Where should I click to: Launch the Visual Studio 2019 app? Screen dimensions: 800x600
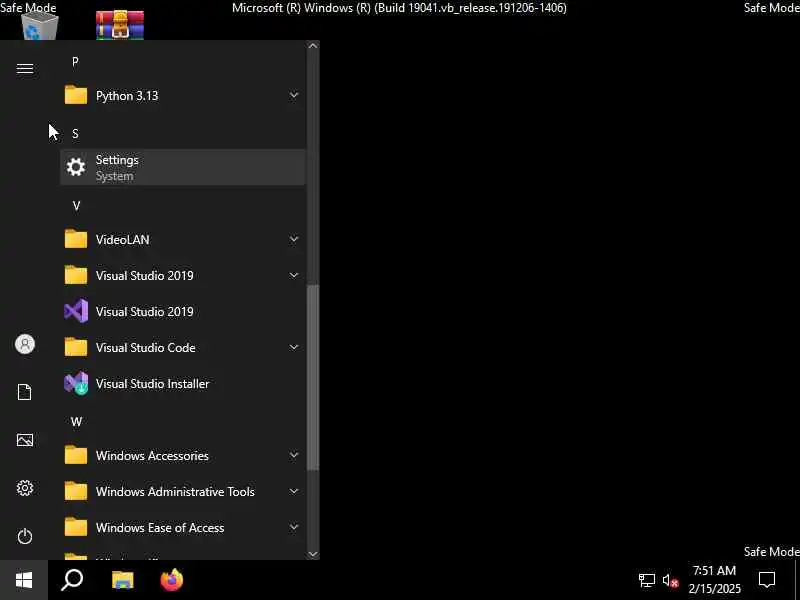click(x=183, y=311)
